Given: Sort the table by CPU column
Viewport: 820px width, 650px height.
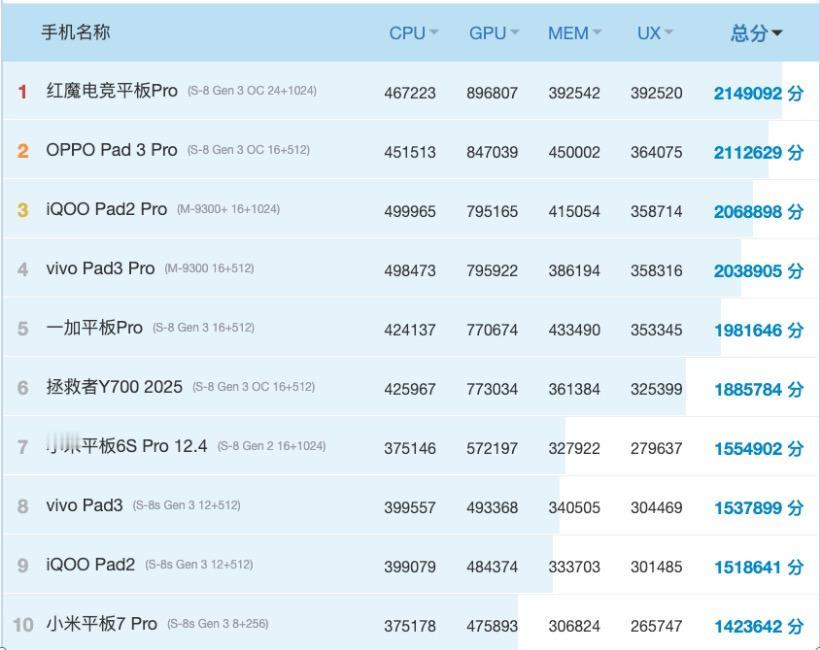Looking at the screenshot, I should click(x=413, y=33).
